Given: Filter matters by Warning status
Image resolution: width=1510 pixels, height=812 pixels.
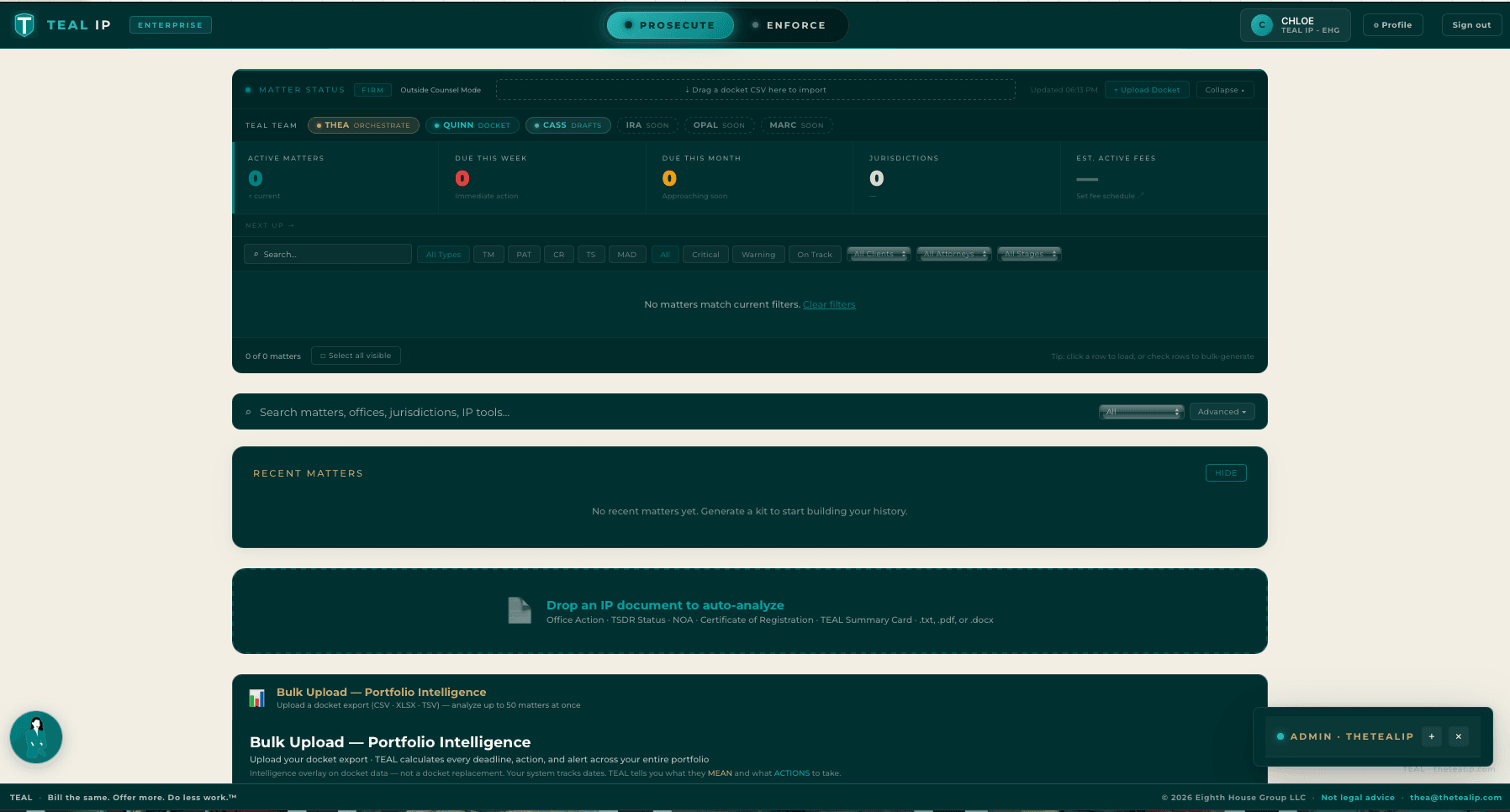Looking at the screenshot, I should click(x=758, y=255).
